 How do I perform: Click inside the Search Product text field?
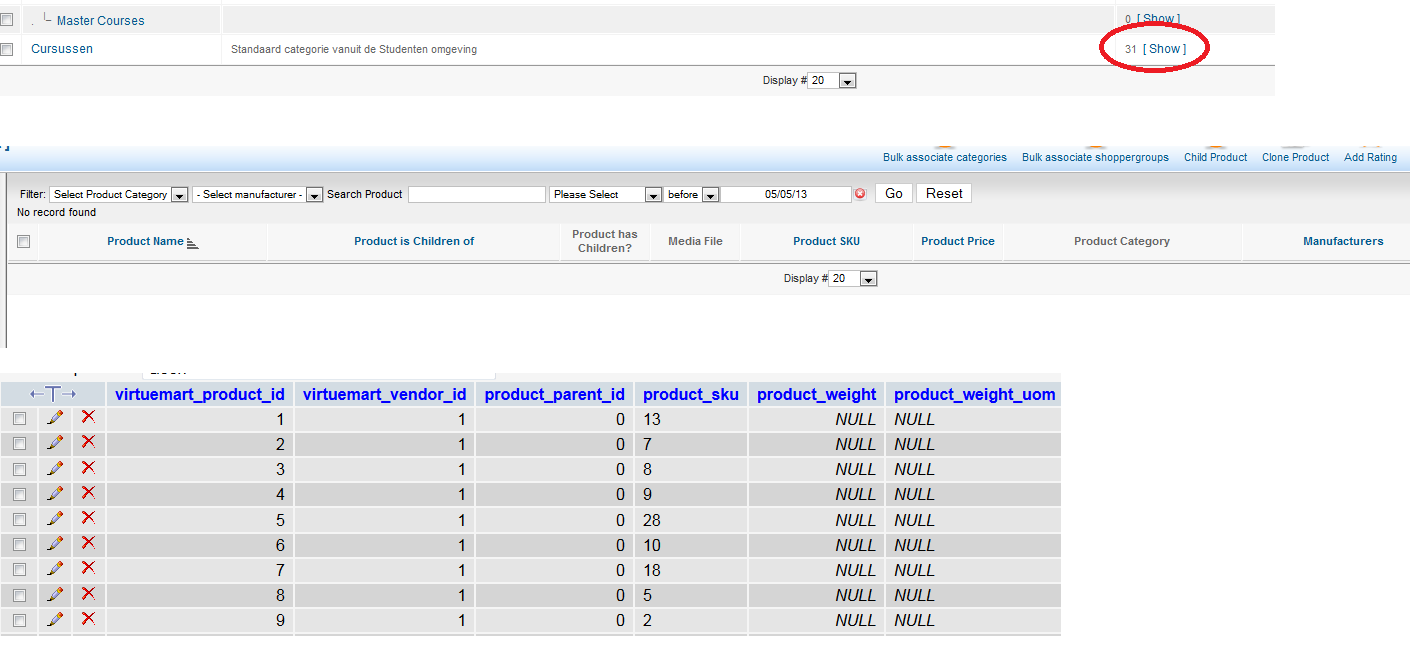[x=476, y=194]
